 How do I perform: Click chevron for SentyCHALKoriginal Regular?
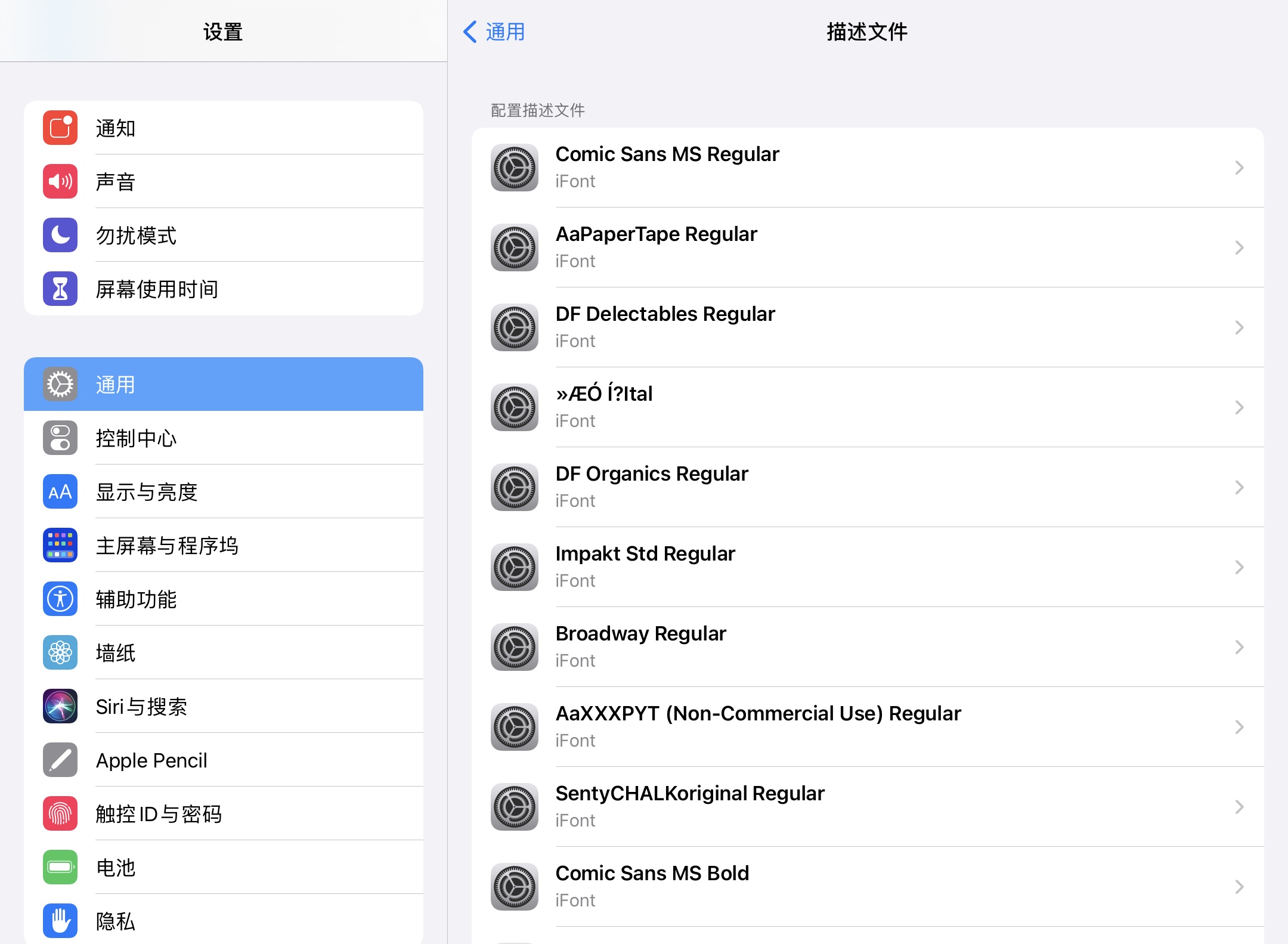tap(1239, 807)
